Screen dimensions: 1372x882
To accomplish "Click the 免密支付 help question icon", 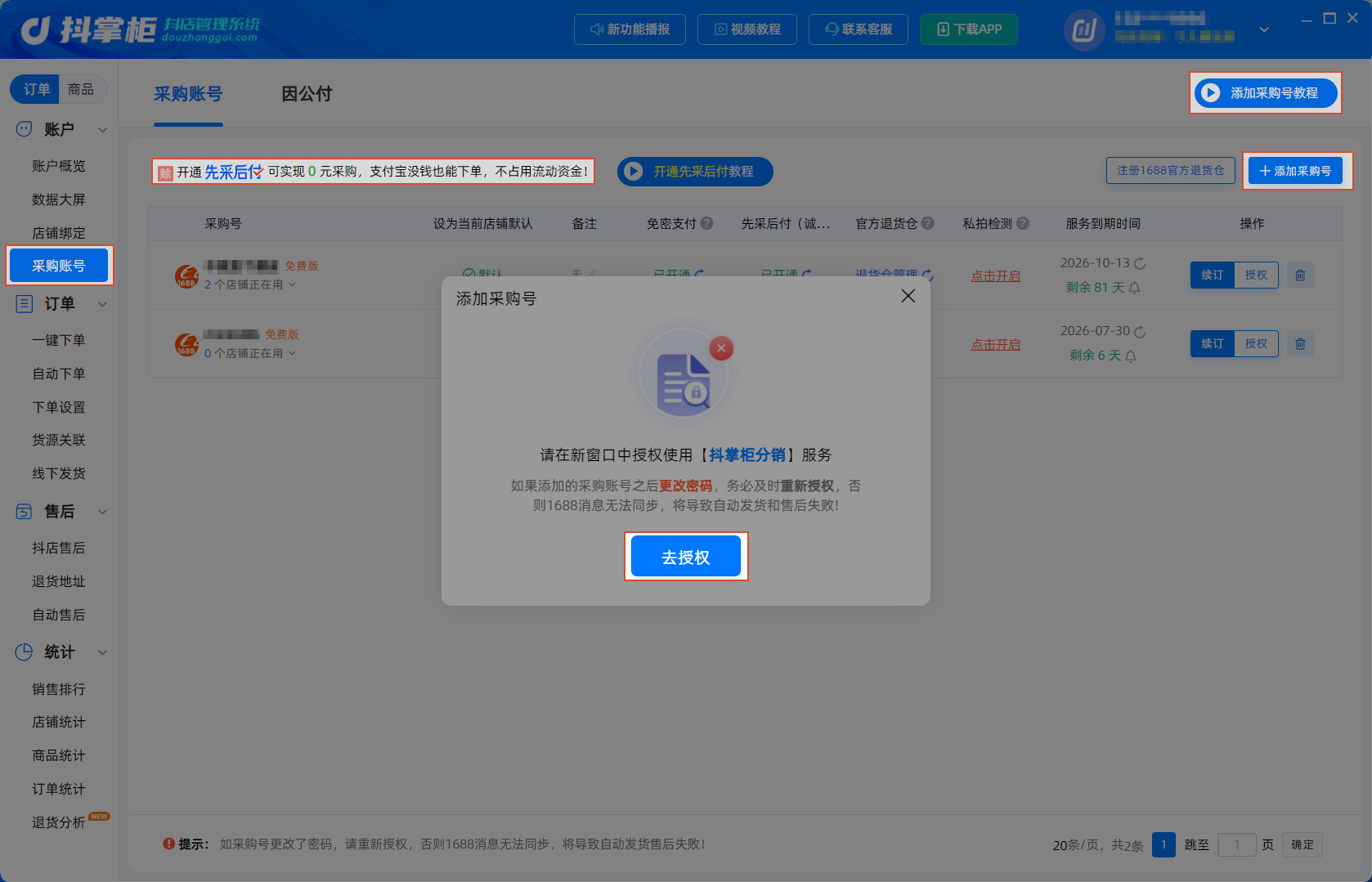I will click(x=707, y=223).
